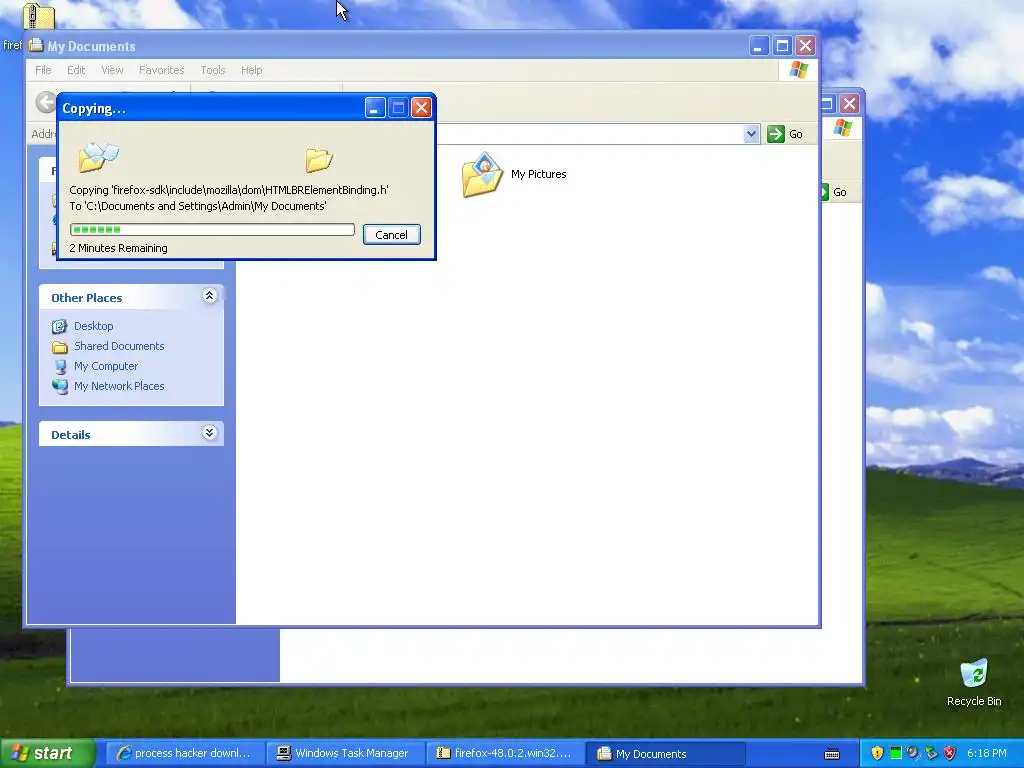Open My Network Places link

click(119, 386)
